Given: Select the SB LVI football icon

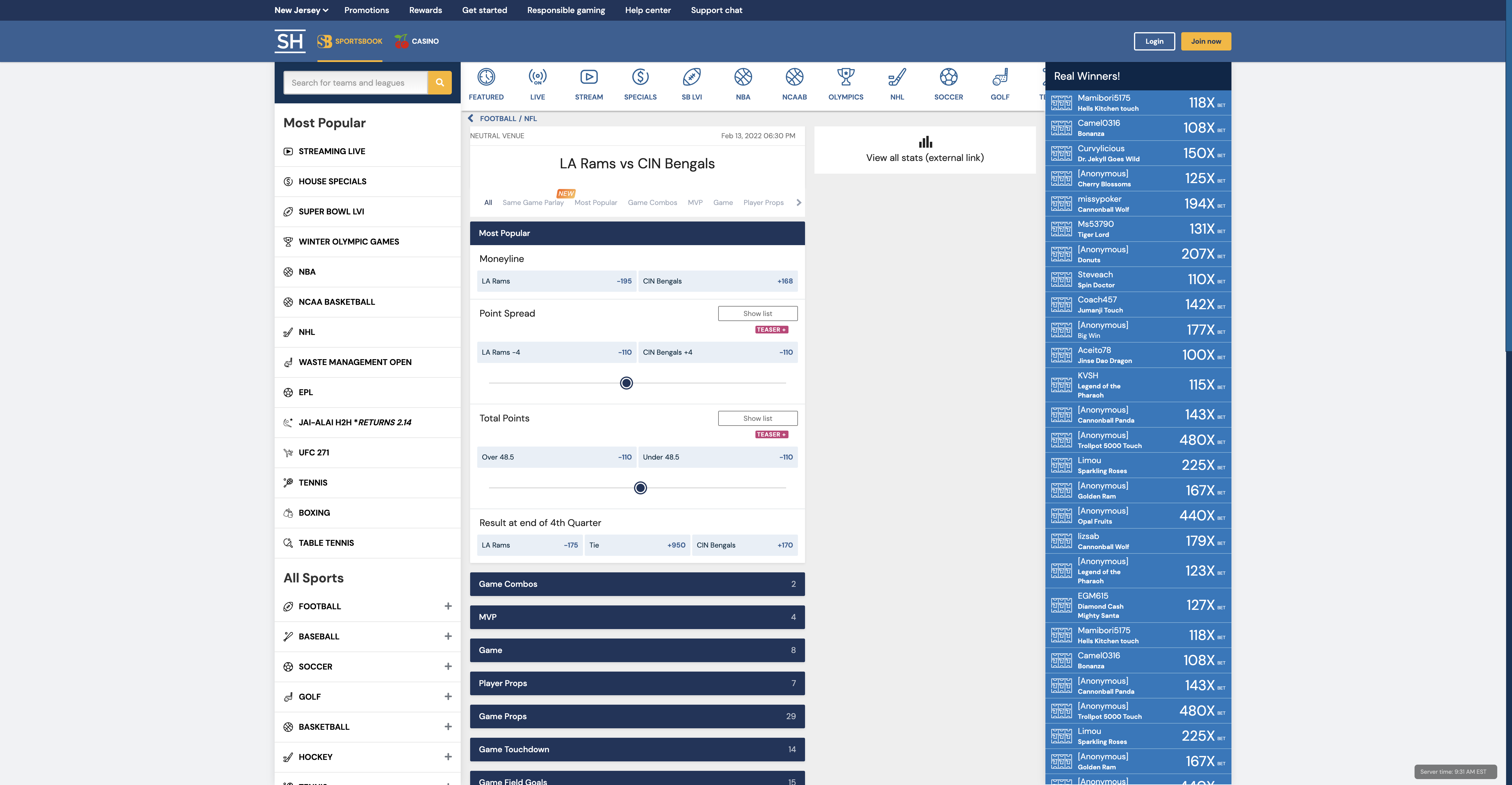Looking at the screenshot, I should click(691, 82).
